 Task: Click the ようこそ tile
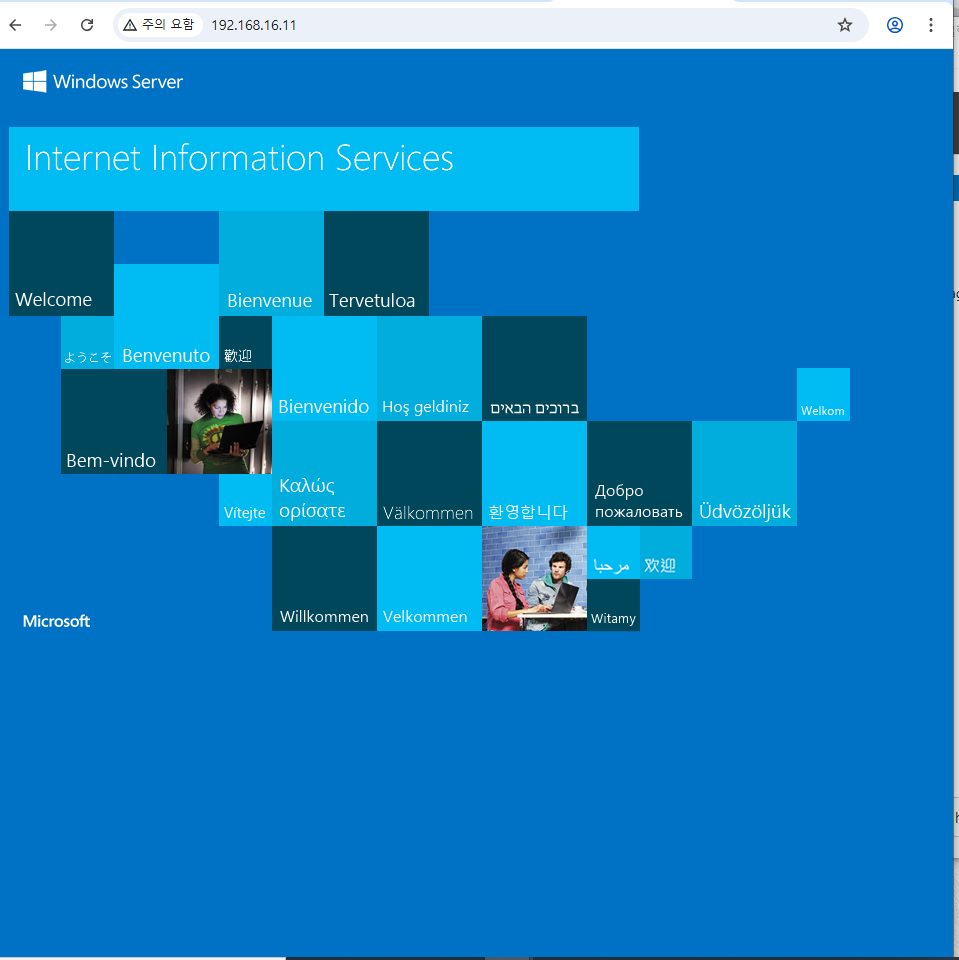coord(88,342)
